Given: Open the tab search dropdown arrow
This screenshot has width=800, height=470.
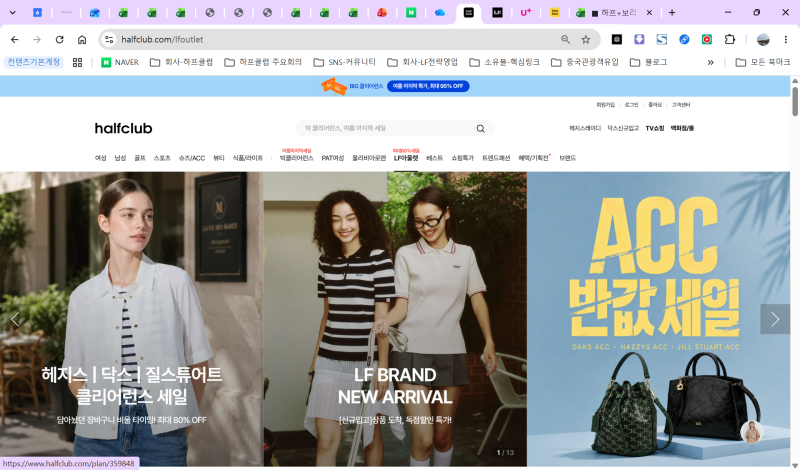Looking at the screenshot, I should coord(12,12).
